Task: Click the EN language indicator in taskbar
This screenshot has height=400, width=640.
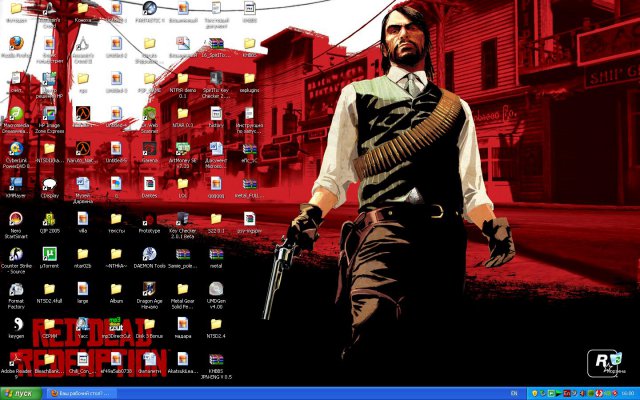Action: pyautogui.click(x=514, y=393)
